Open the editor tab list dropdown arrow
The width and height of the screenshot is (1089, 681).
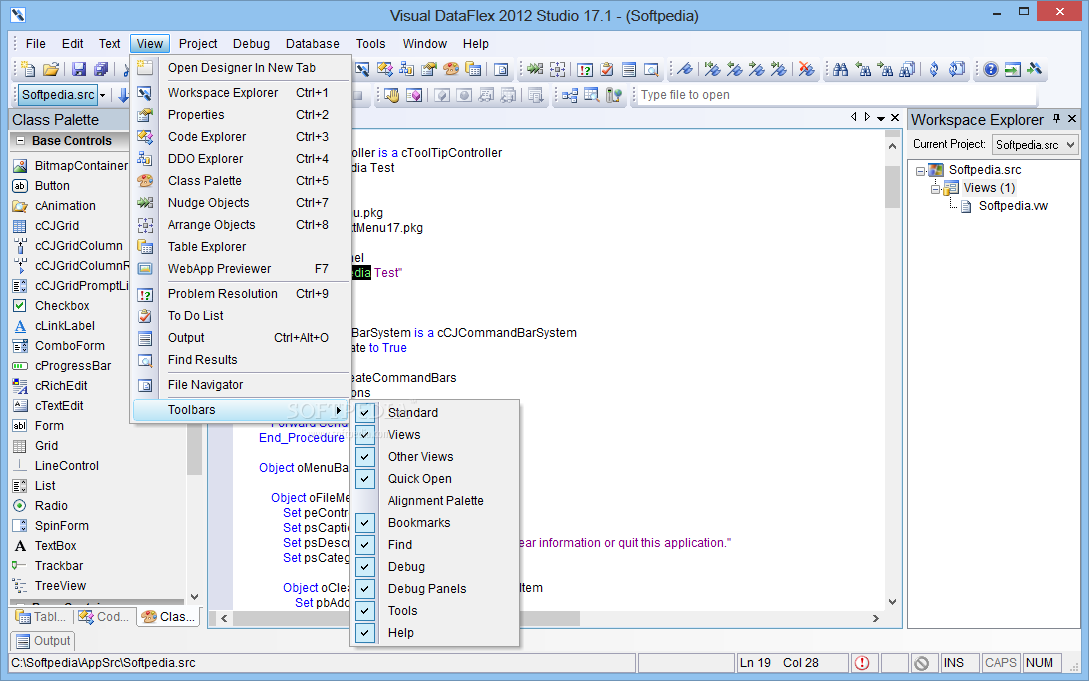tap(881, 119)
